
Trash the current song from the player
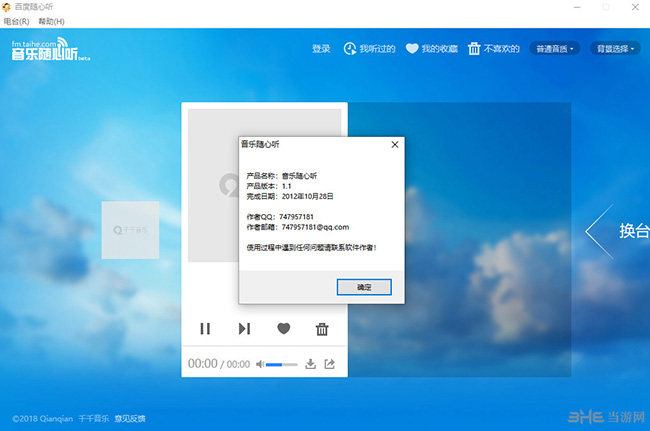pyautogui.click(x=322, y=329)
